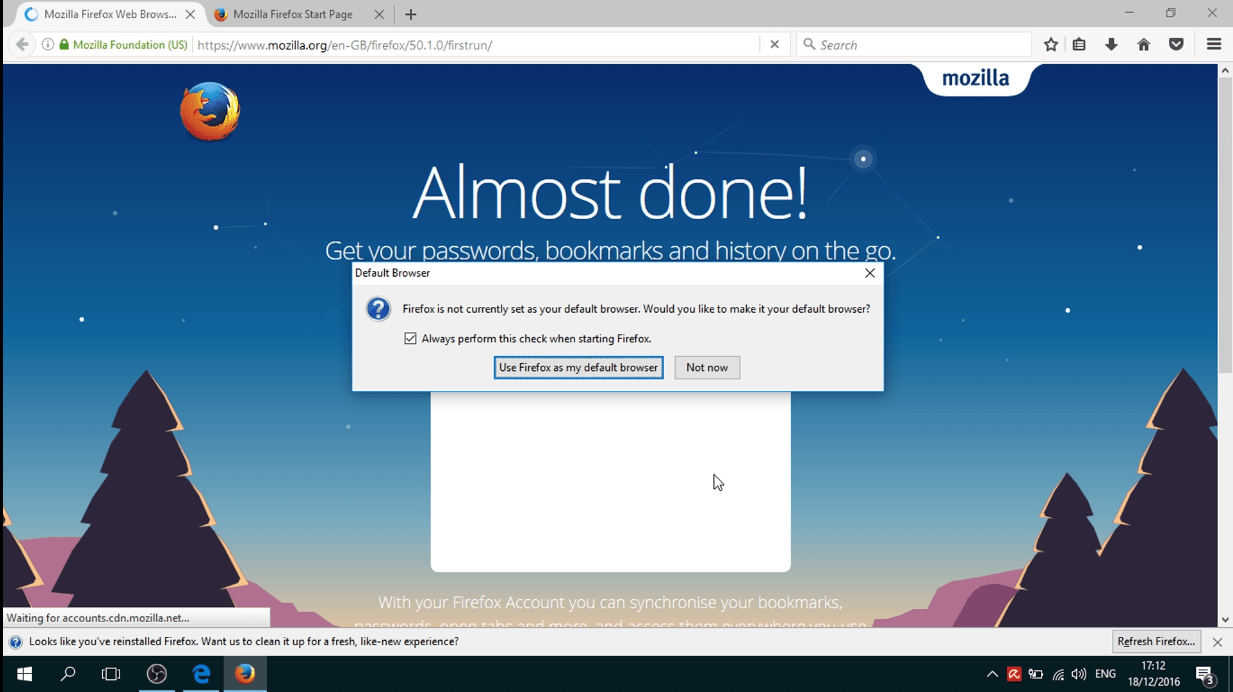The image size is (1233, 692).
Task: Open the round recorder app on taskbar
Action: (x=157, y=674)
